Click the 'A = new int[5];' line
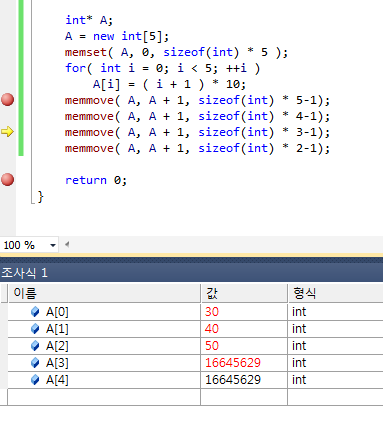383x422 pixels. click(x=117, y=36)
